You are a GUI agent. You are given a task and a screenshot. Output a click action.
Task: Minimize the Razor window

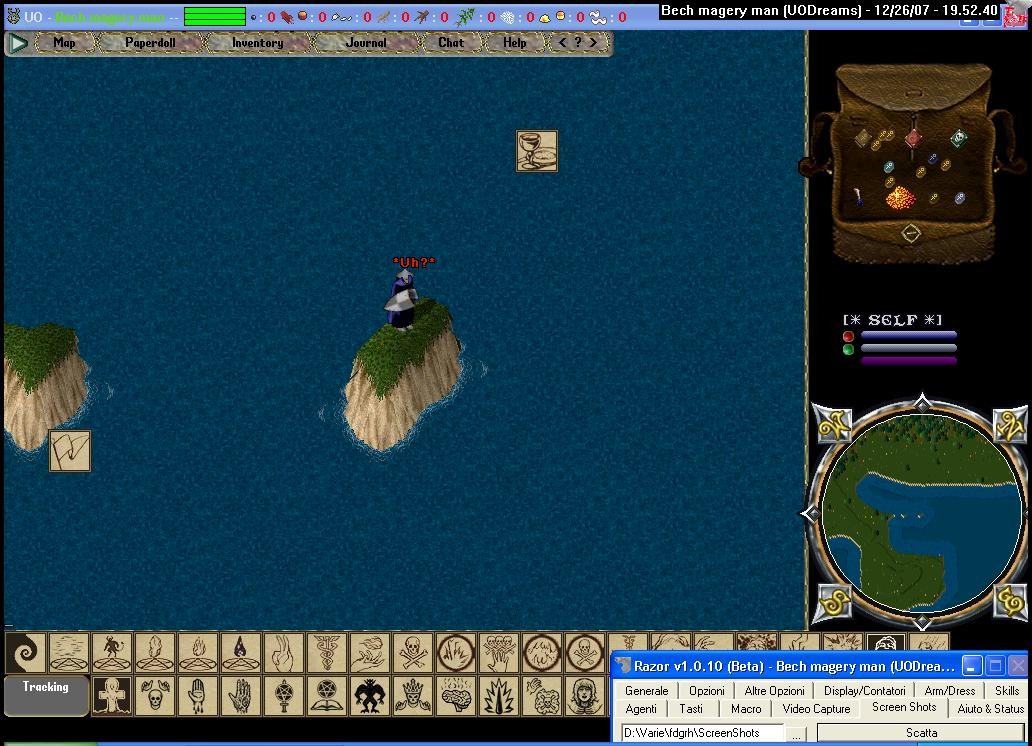click(971, 666)
